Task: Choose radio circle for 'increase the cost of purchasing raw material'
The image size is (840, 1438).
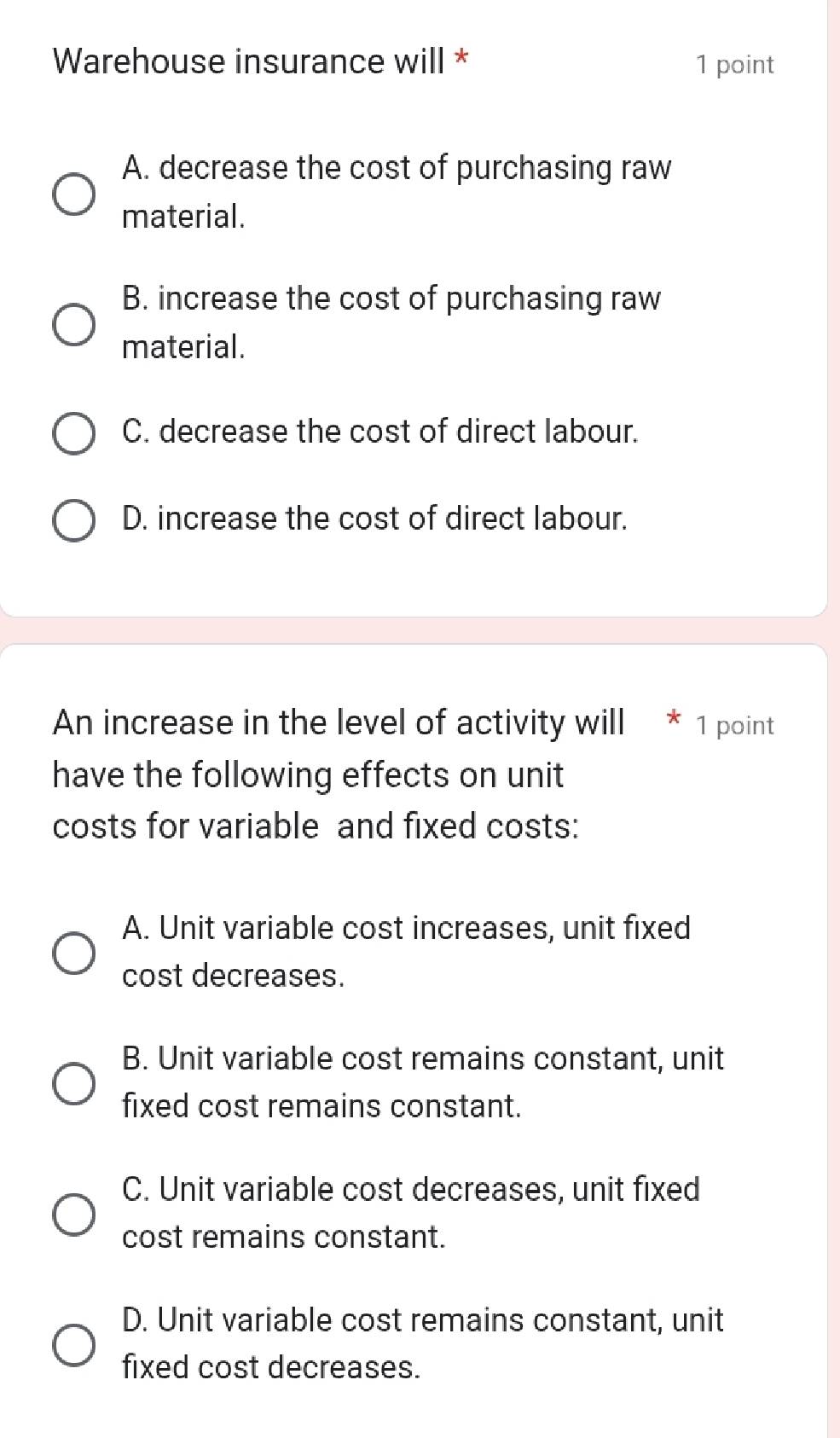Action: tap(74, 325)
